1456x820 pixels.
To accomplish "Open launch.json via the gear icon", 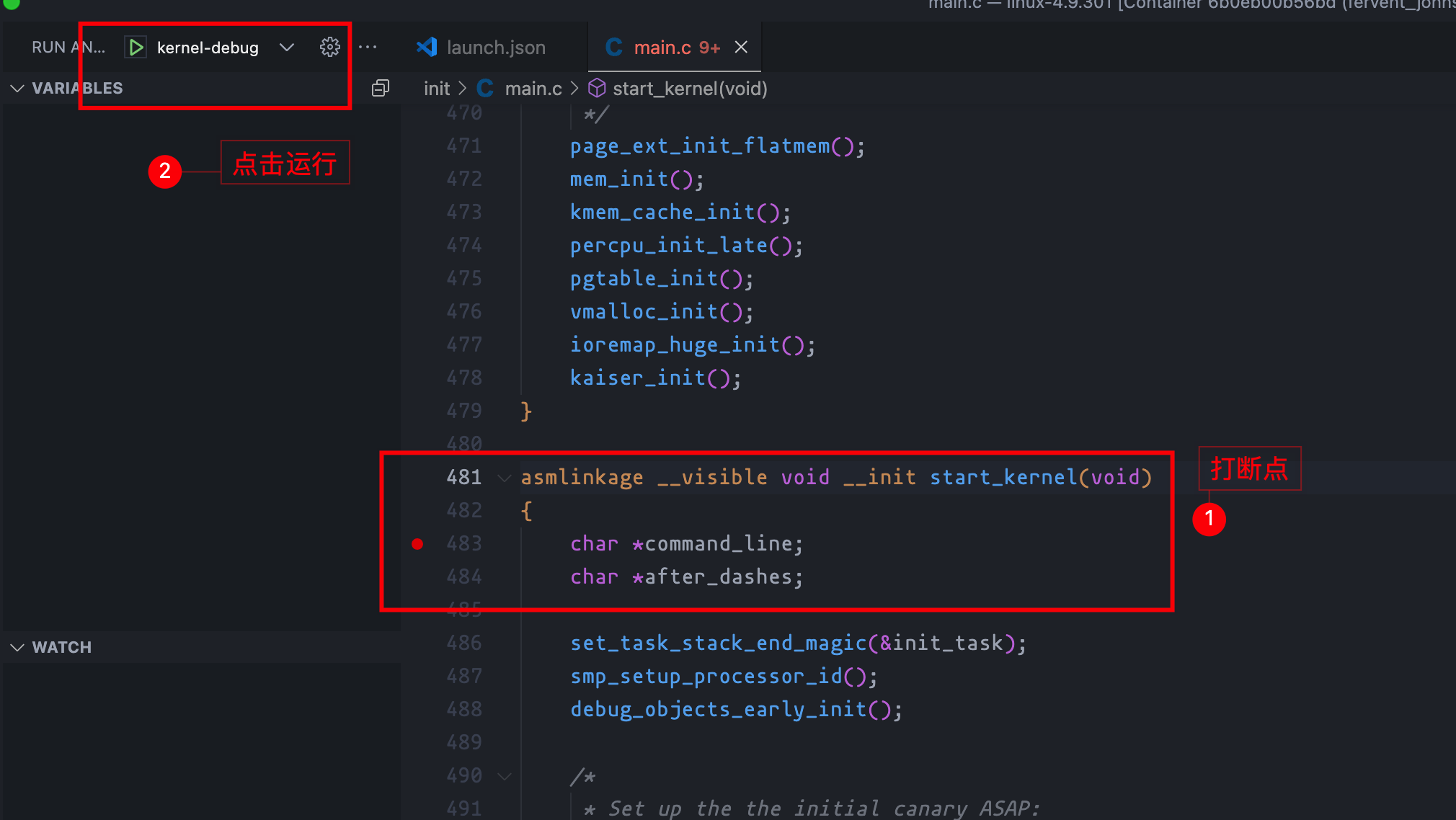I will 329,47.
